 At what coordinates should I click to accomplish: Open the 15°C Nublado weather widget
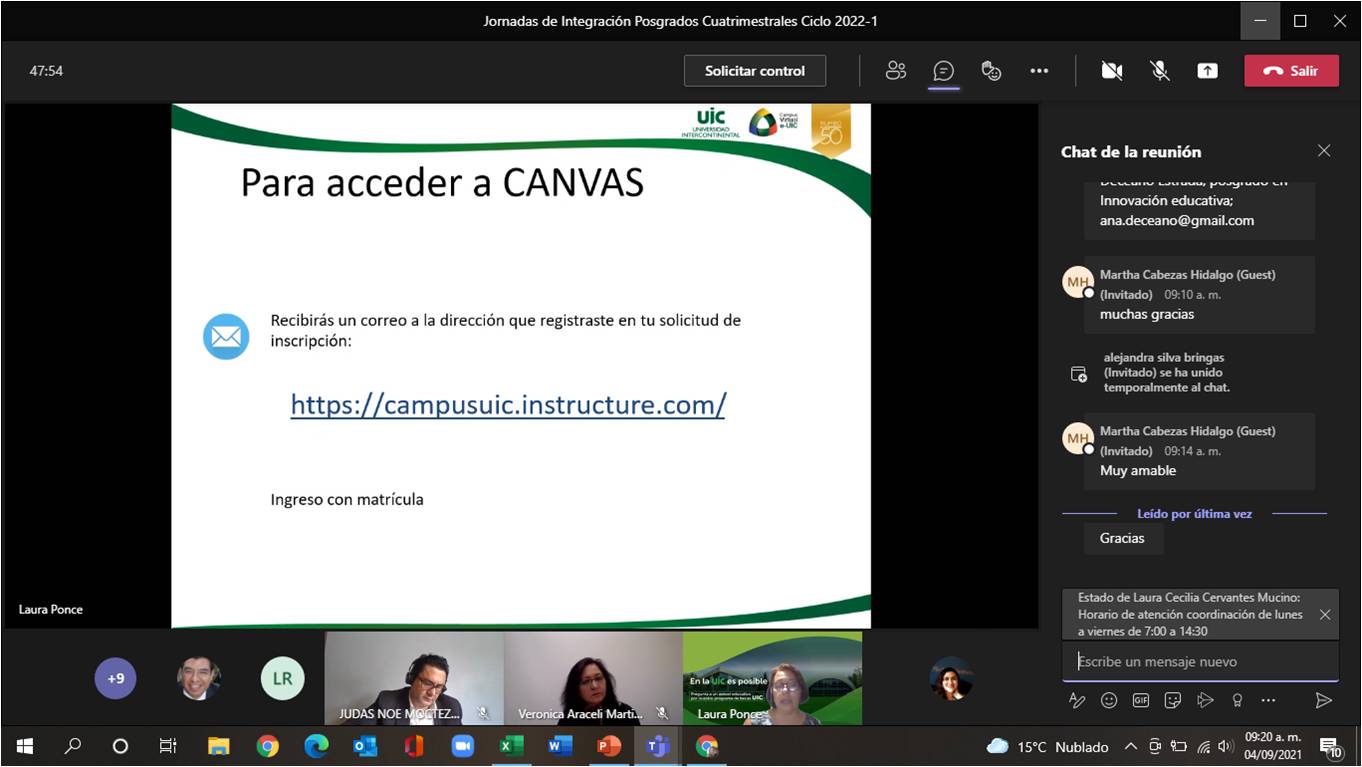(x=1048, y=747)
